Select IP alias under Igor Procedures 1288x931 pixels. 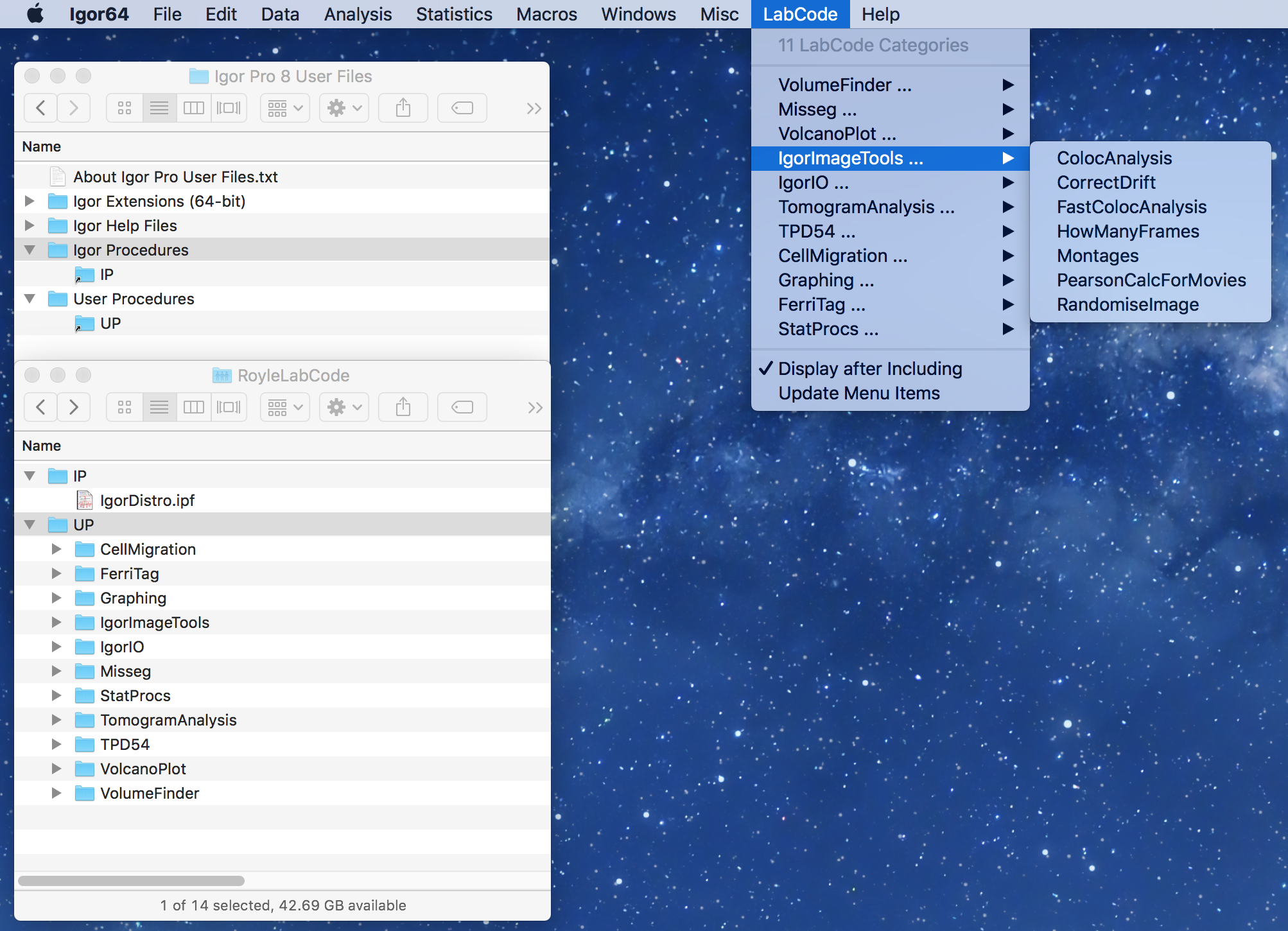point(282,274)
